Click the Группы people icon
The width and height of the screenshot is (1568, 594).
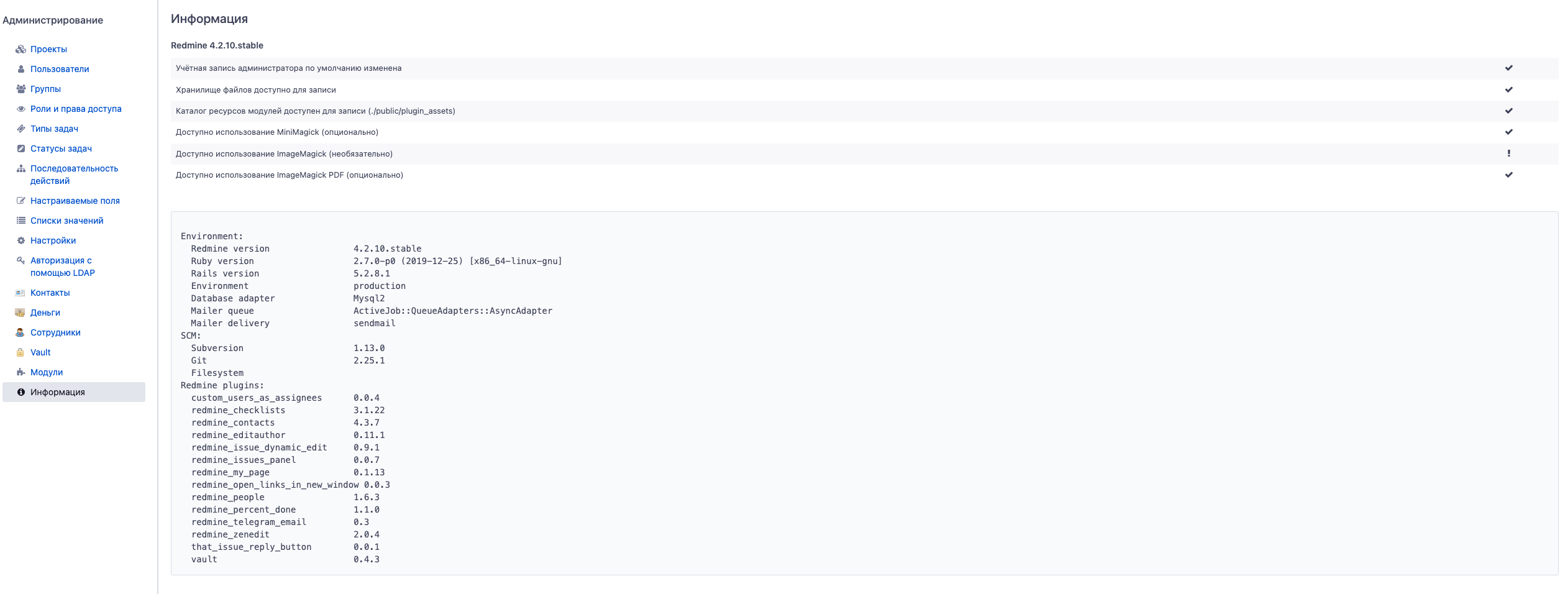click(x=21, y=89)
